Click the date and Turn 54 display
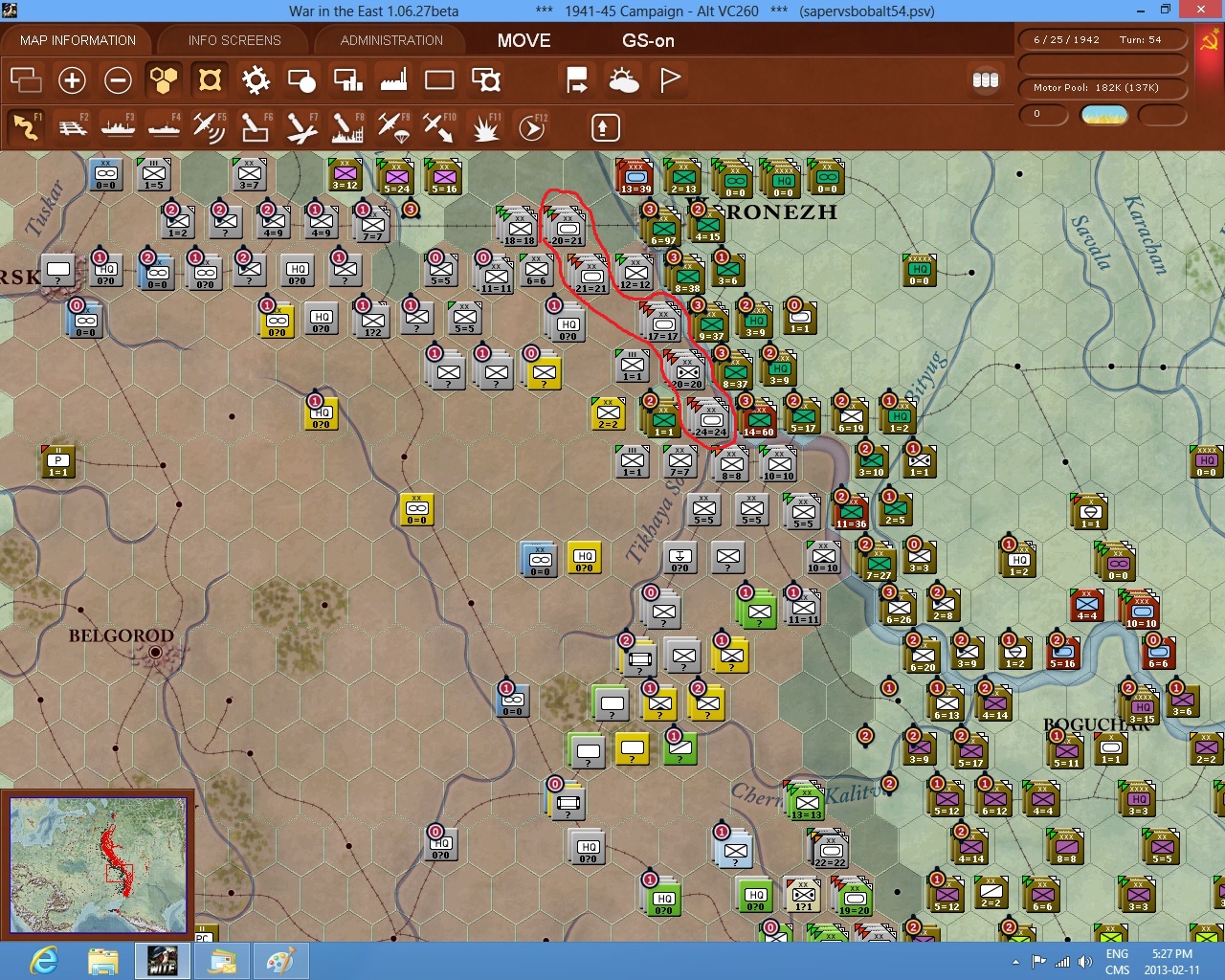This screenshot has height=980, width=1225. pos(1102,40)
